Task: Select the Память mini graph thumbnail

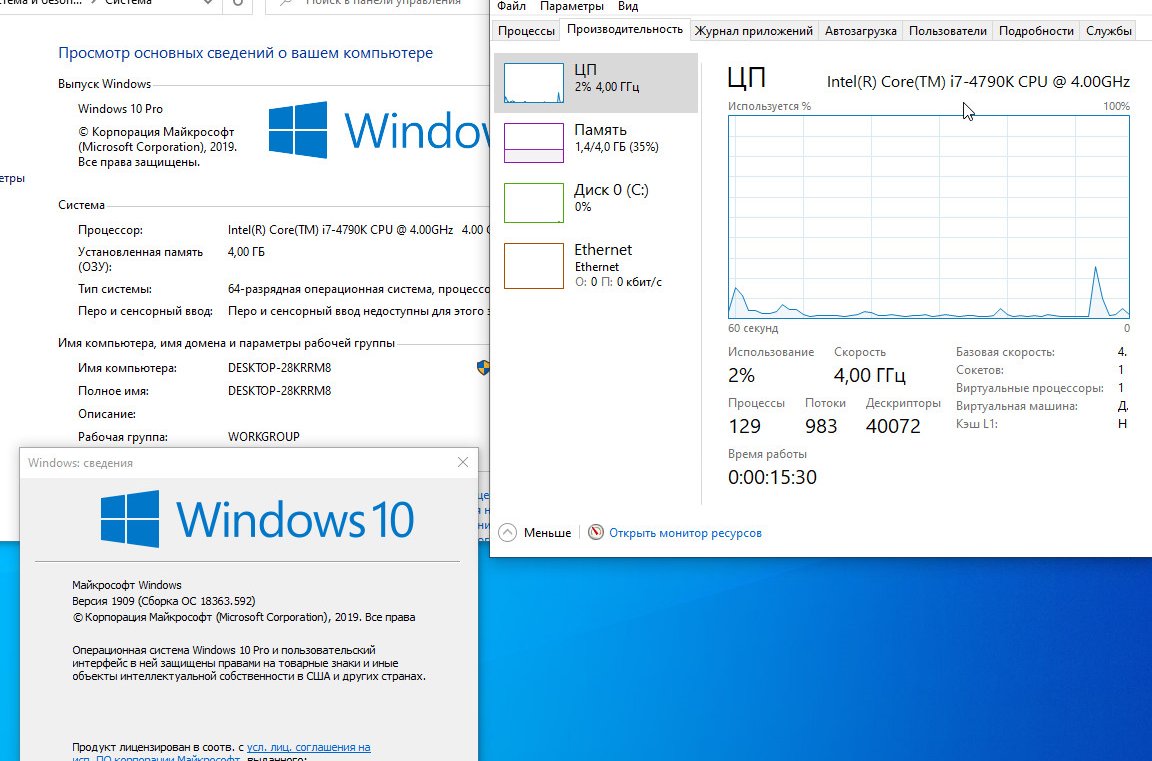Action: [x=534, y=143]
